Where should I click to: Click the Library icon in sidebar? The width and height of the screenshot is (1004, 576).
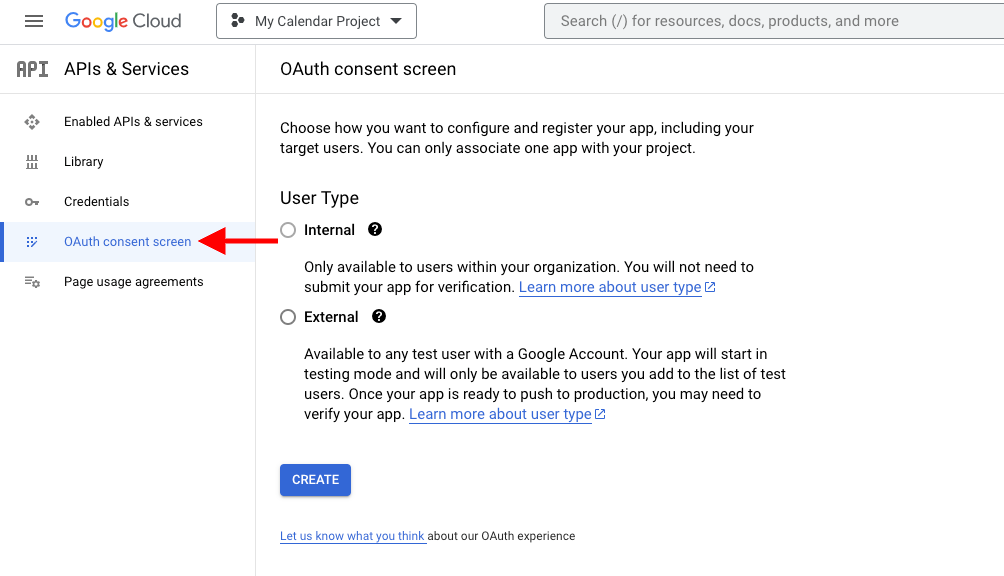pos(32,162)
